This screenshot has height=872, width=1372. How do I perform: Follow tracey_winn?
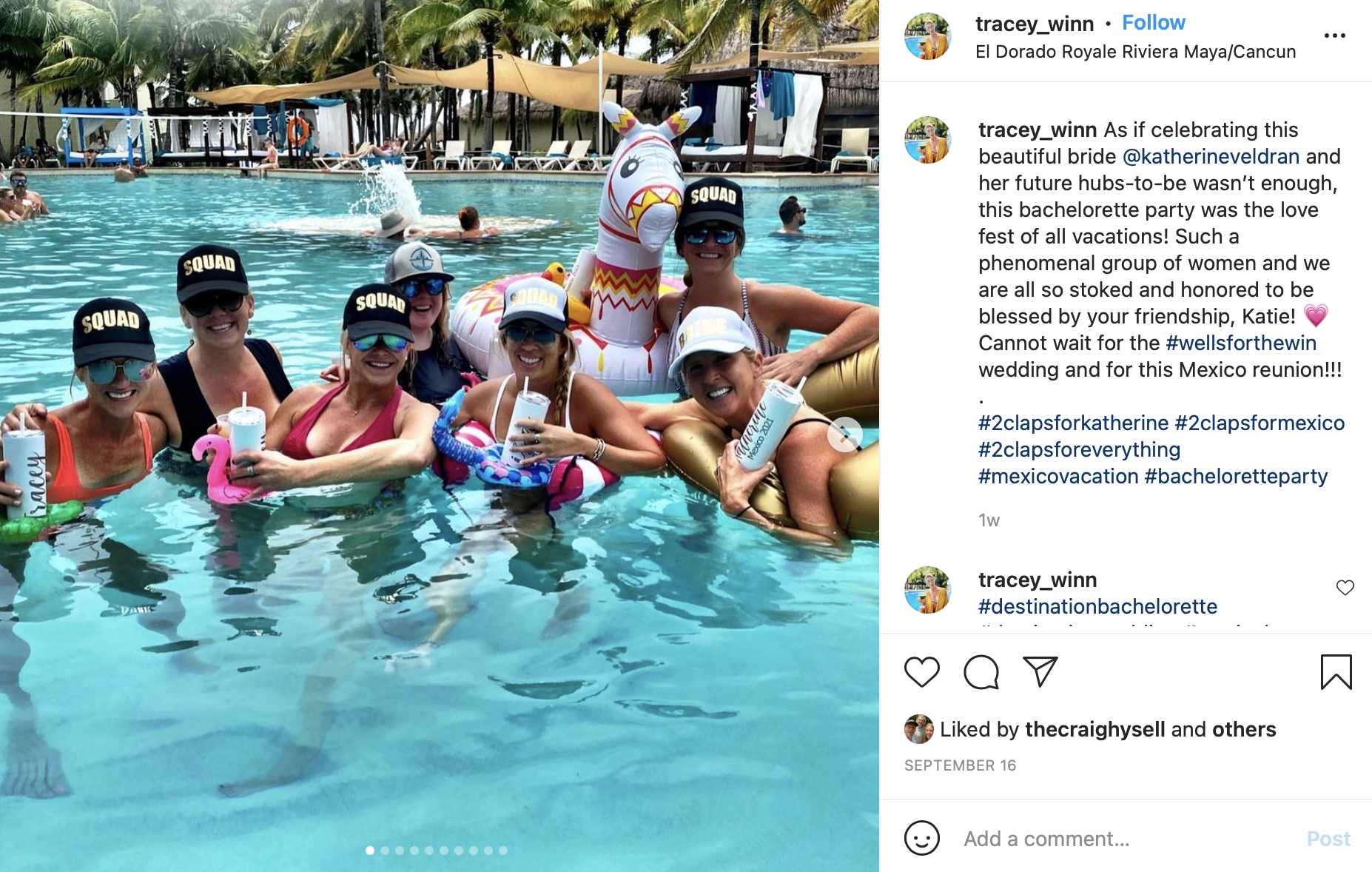(x=1153, y=23)
